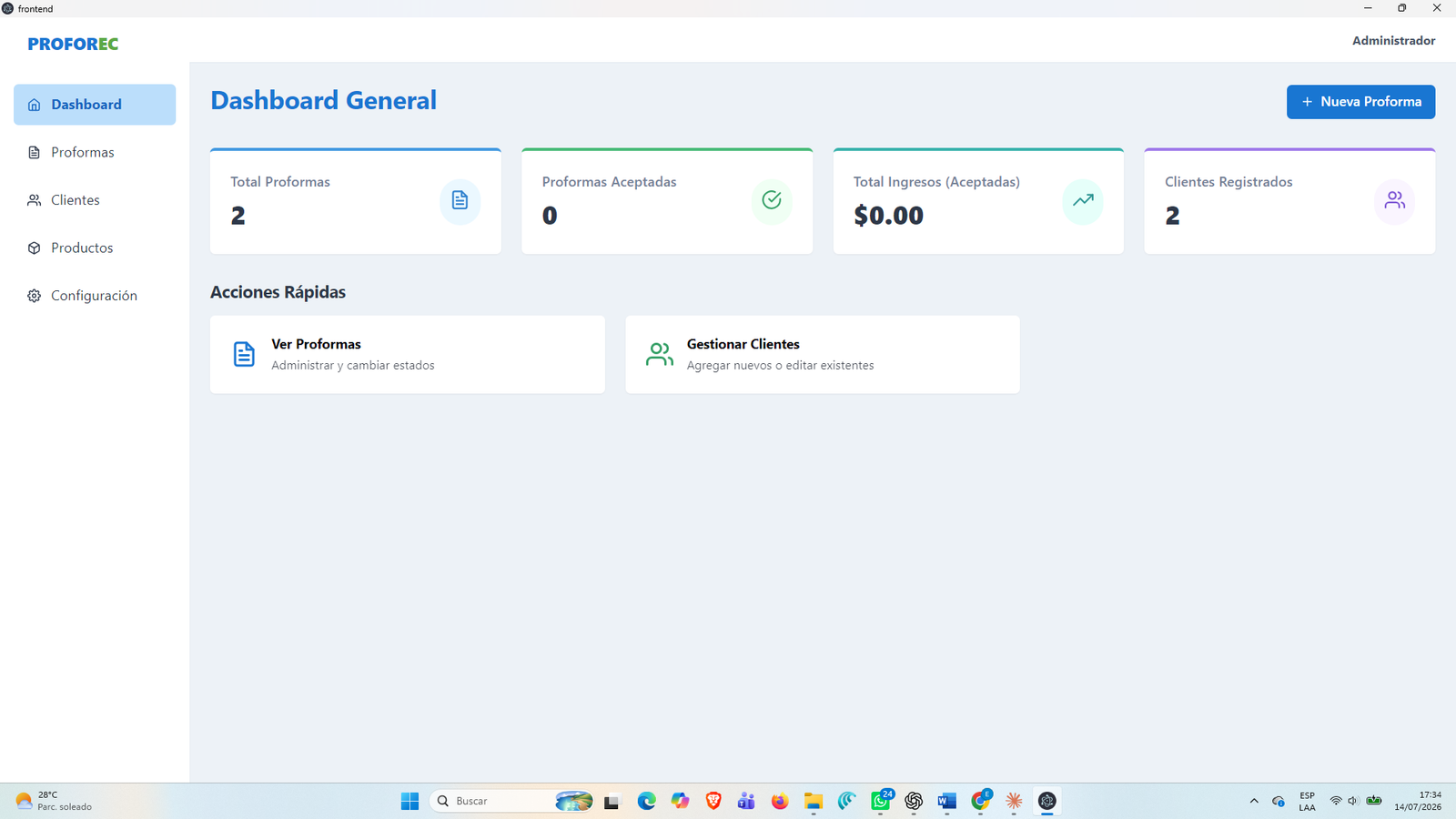Click the plus icon on Nueva Proforma
This screenshot has width=1456, height=819.
click(1307, 102)
